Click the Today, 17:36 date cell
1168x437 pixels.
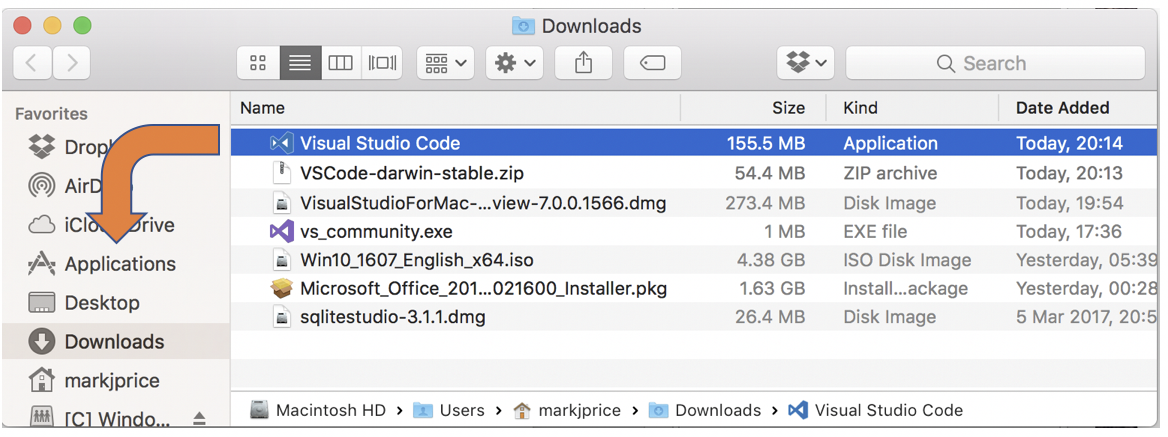pos(1069,232)
